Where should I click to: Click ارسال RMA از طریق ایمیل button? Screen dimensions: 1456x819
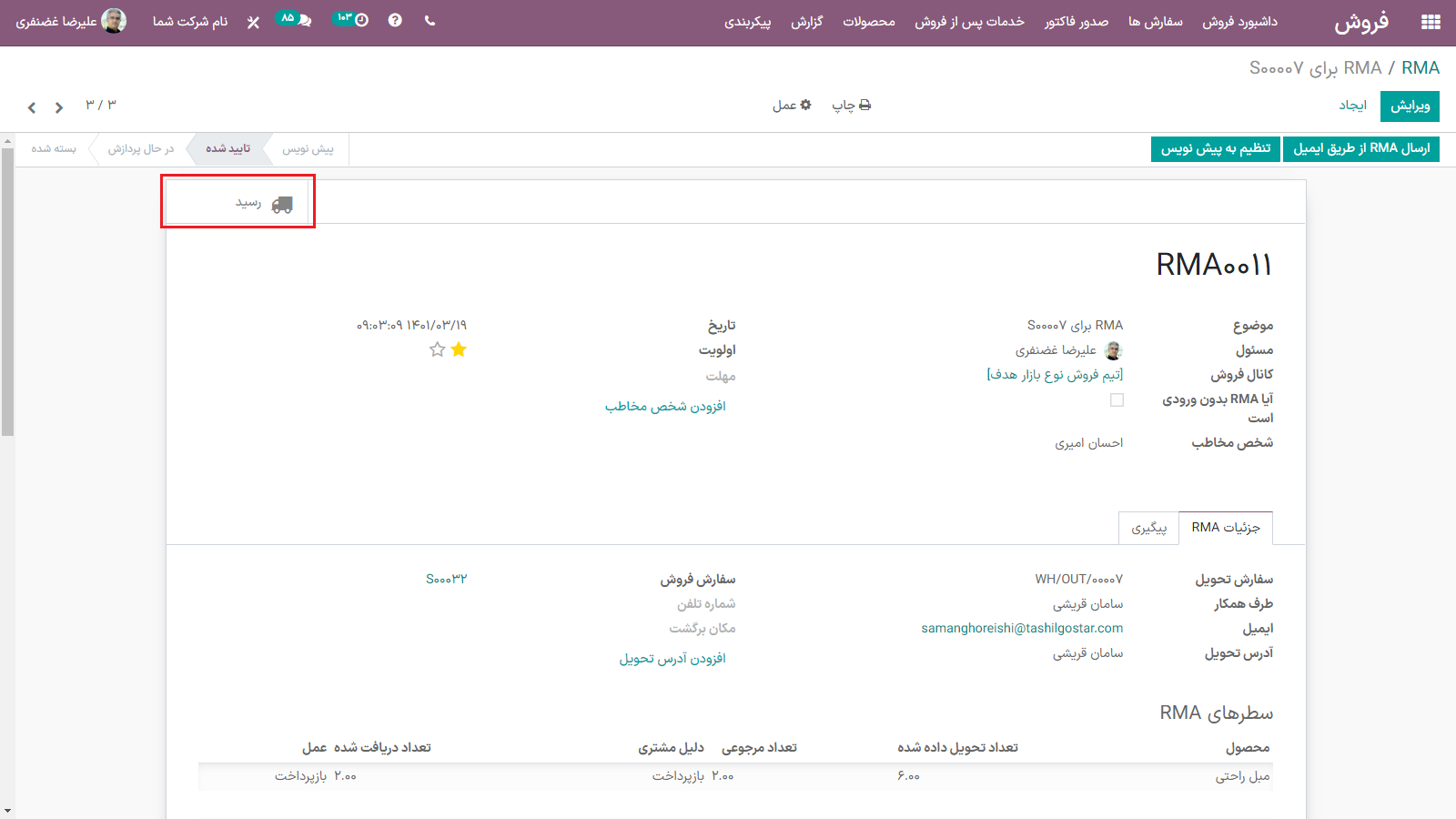click(x=1361, y=148)
